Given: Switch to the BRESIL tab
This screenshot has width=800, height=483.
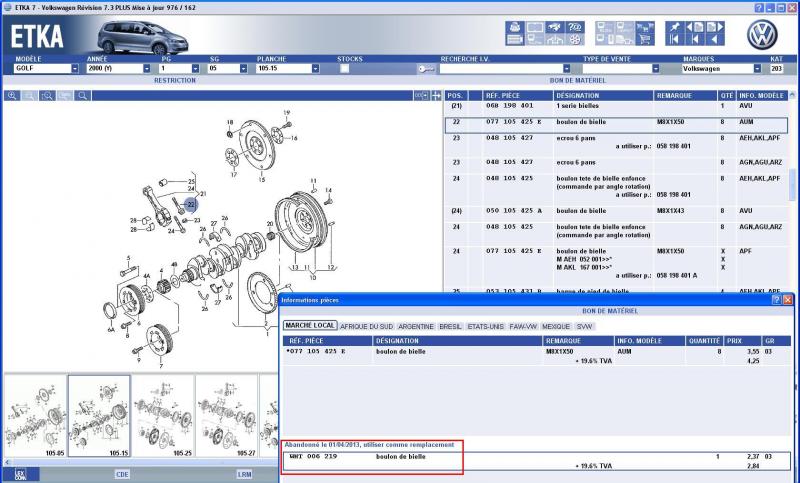Looking at the screenshot, I should coord(450,326).
